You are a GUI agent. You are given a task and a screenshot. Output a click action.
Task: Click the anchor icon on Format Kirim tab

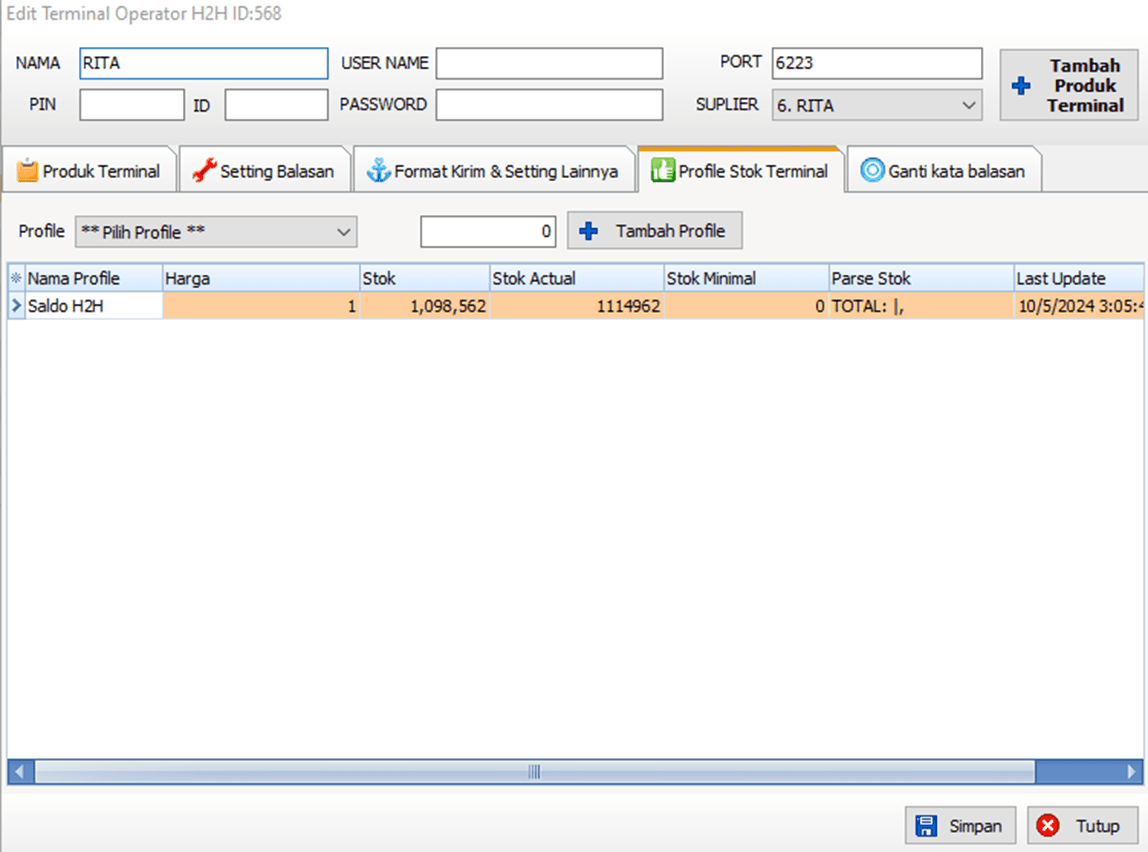tap(378, 171)
